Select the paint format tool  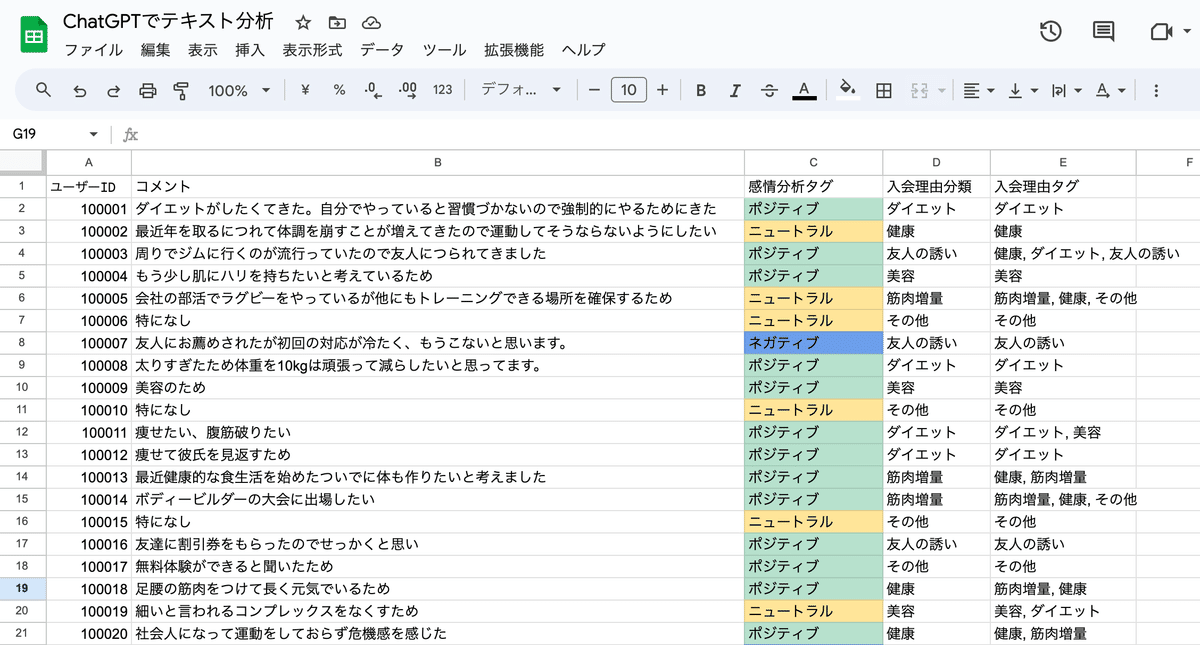pos(181,90)
